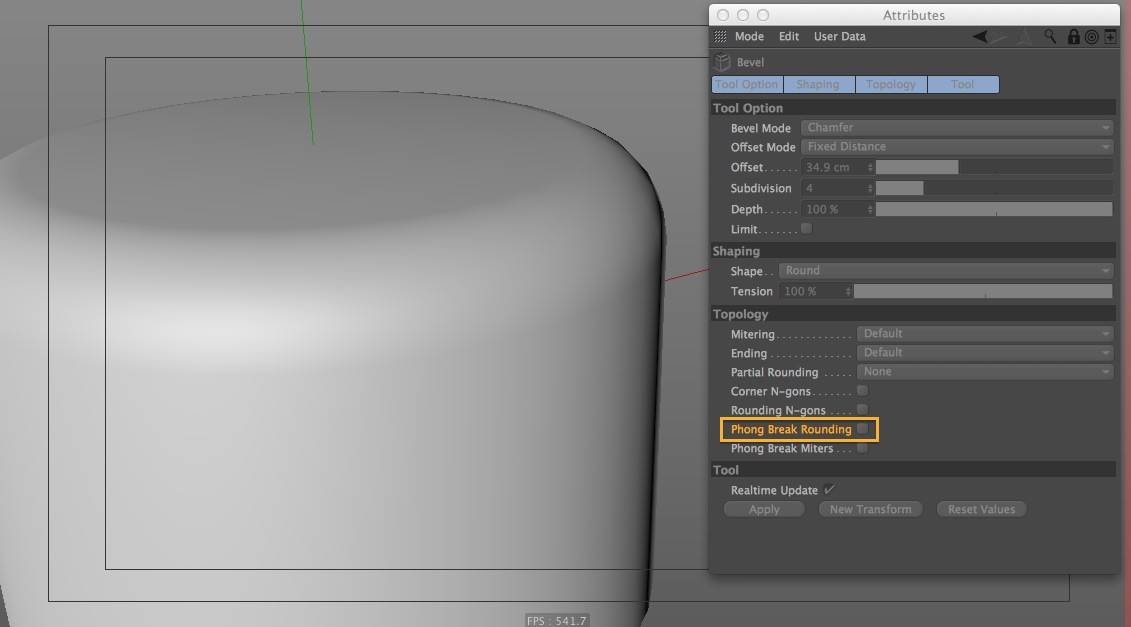This screenshot has width=1131, height=627.
Task: Switch to the Shaping tab
Action: pyautogui.click(x=819, y=84)
